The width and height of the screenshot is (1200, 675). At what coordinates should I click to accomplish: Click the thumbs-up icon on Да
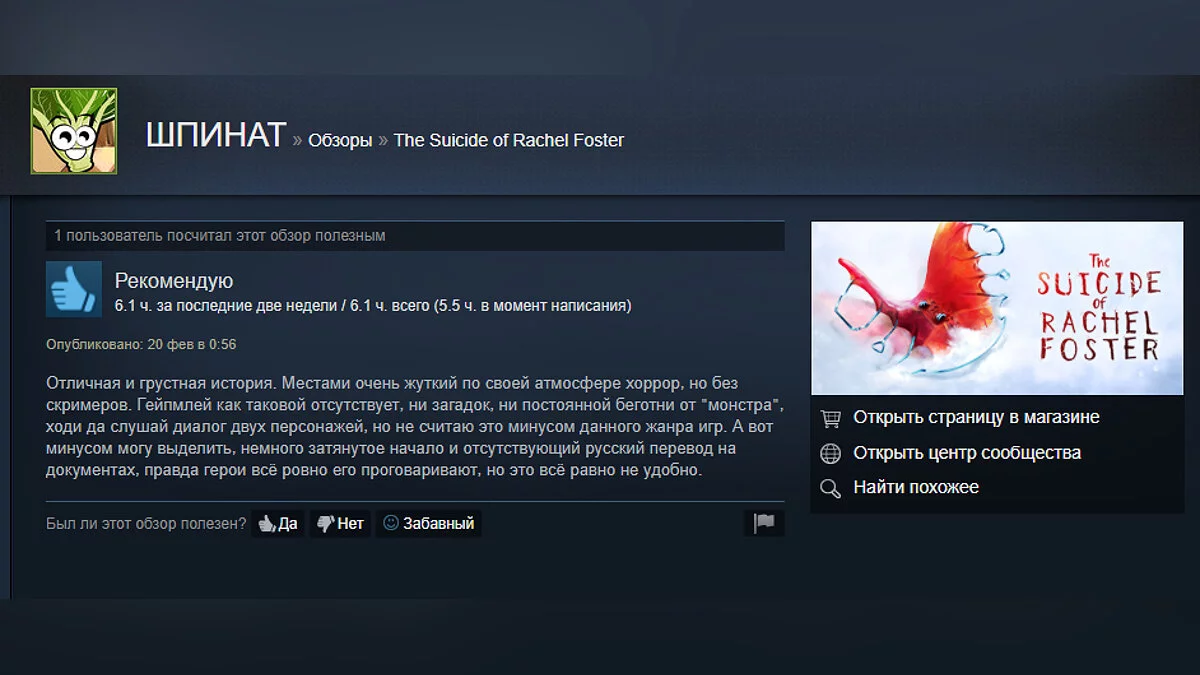(267, 523)
